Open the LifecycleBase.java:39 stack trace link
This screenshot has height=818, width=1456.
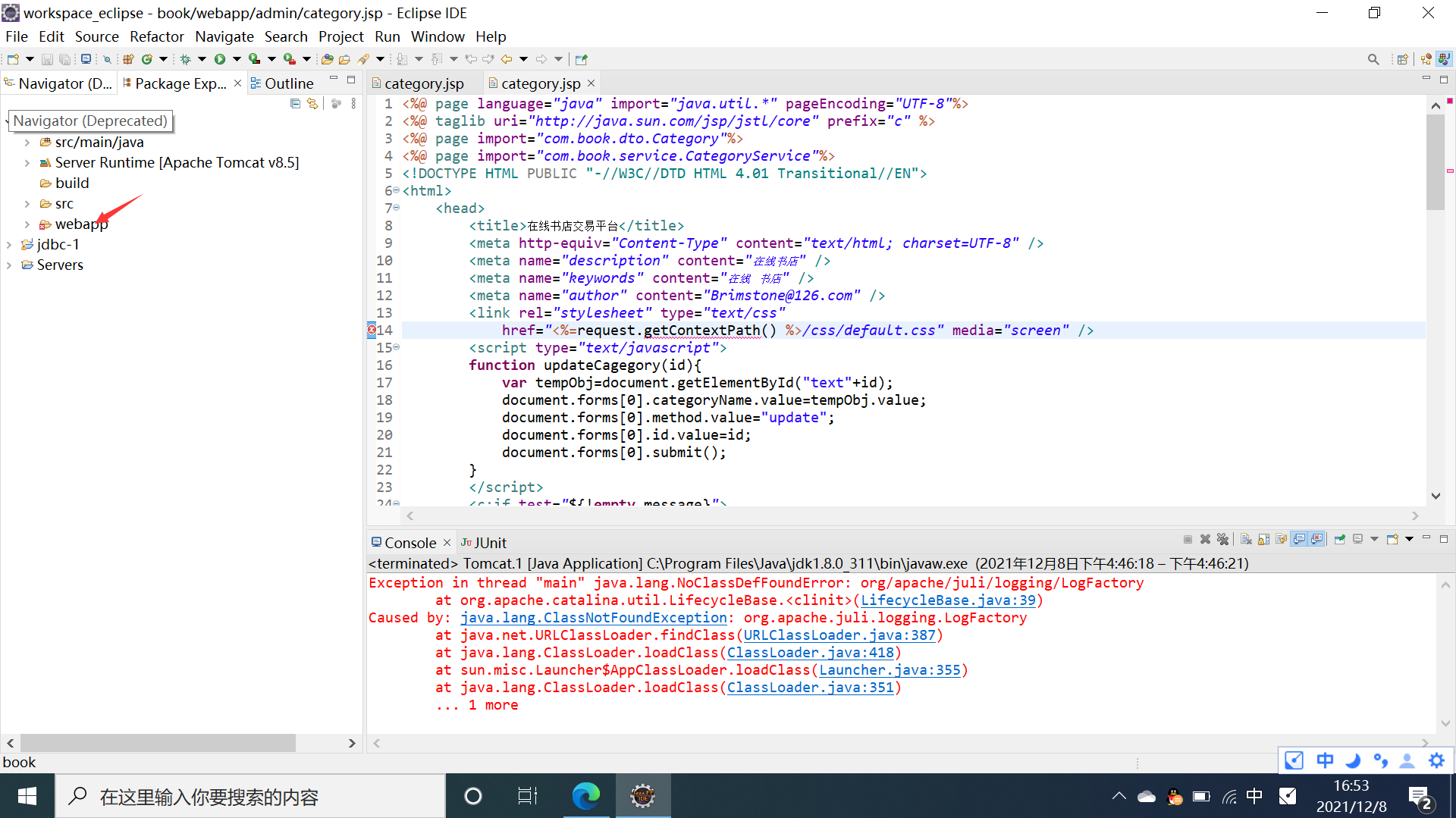948,600
